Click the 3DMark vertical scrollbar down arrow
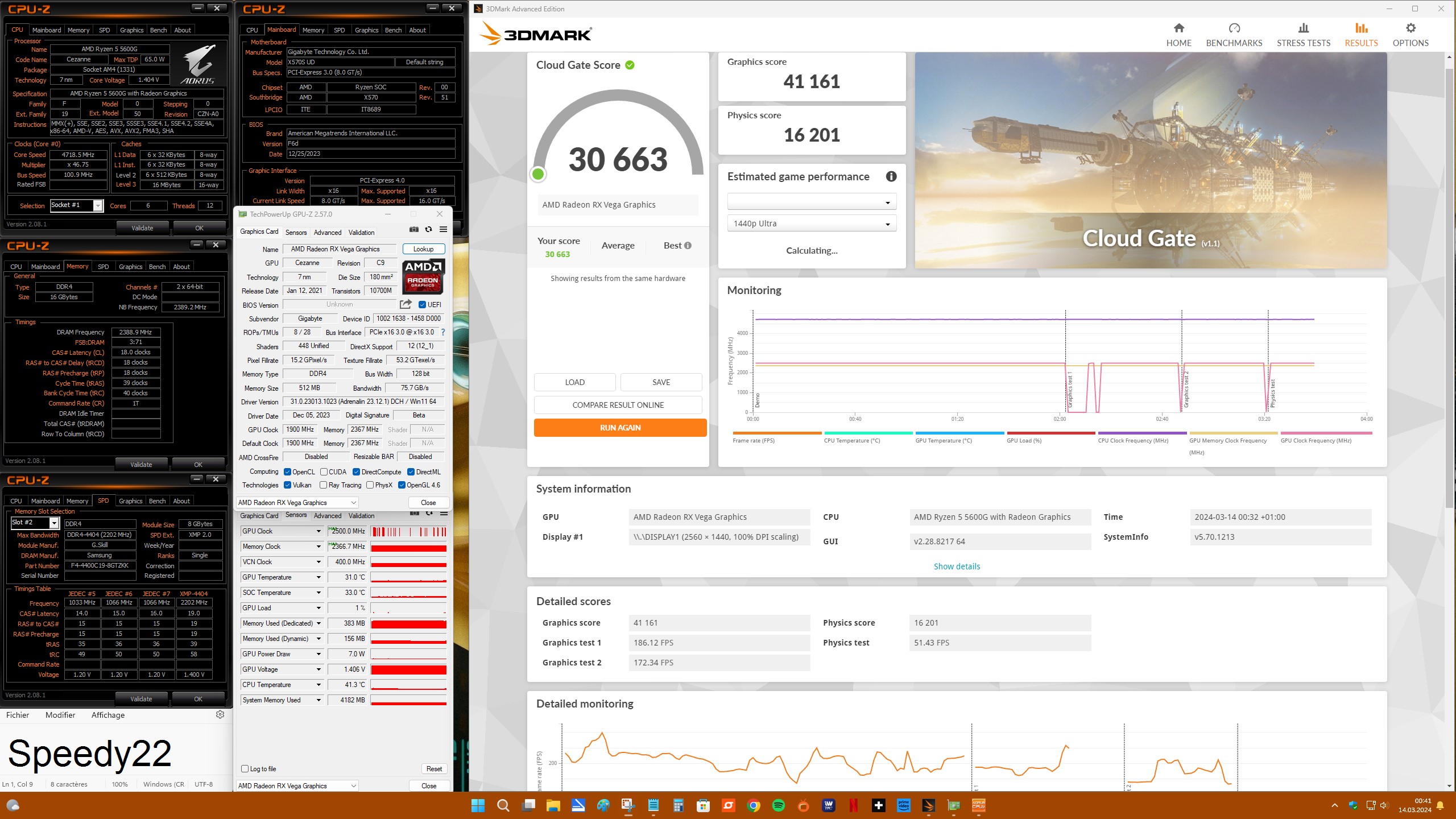This screenshot has width=1456, height=819. click(x=1449, y=786)
